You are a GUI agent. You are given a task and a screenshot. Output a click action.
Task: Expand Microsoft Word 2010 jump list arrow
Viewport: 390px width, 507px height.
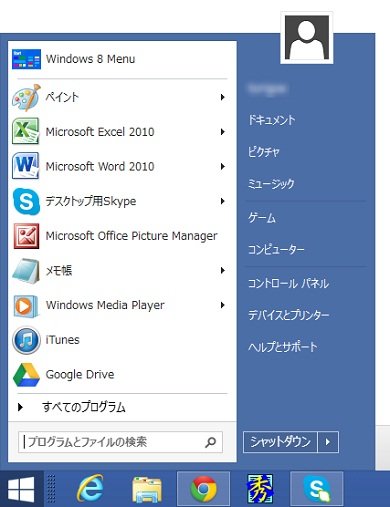222,166
